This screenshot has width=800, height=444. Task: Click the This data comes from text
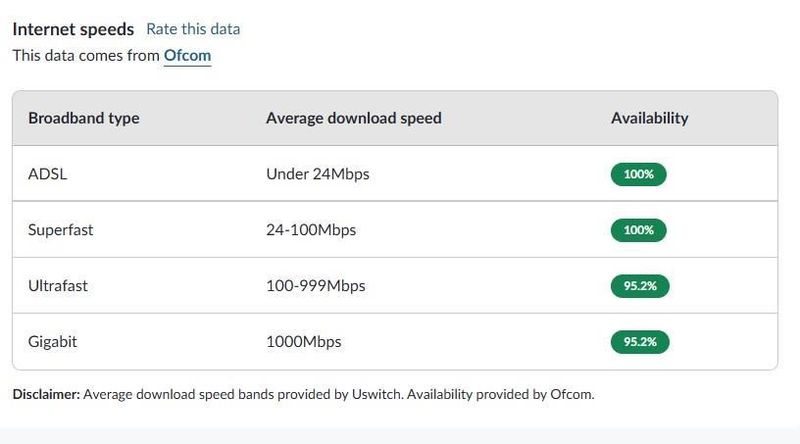86,56
